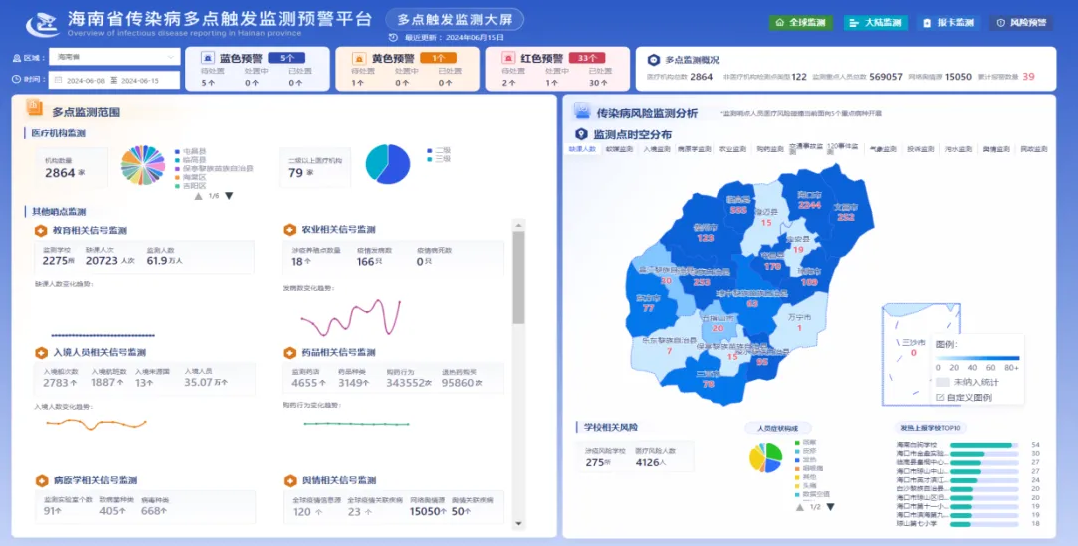The height and width of the screenshot is (546, 1078).
Task: Select the 气象监测 map tab
Action: (x=883, y=149)
